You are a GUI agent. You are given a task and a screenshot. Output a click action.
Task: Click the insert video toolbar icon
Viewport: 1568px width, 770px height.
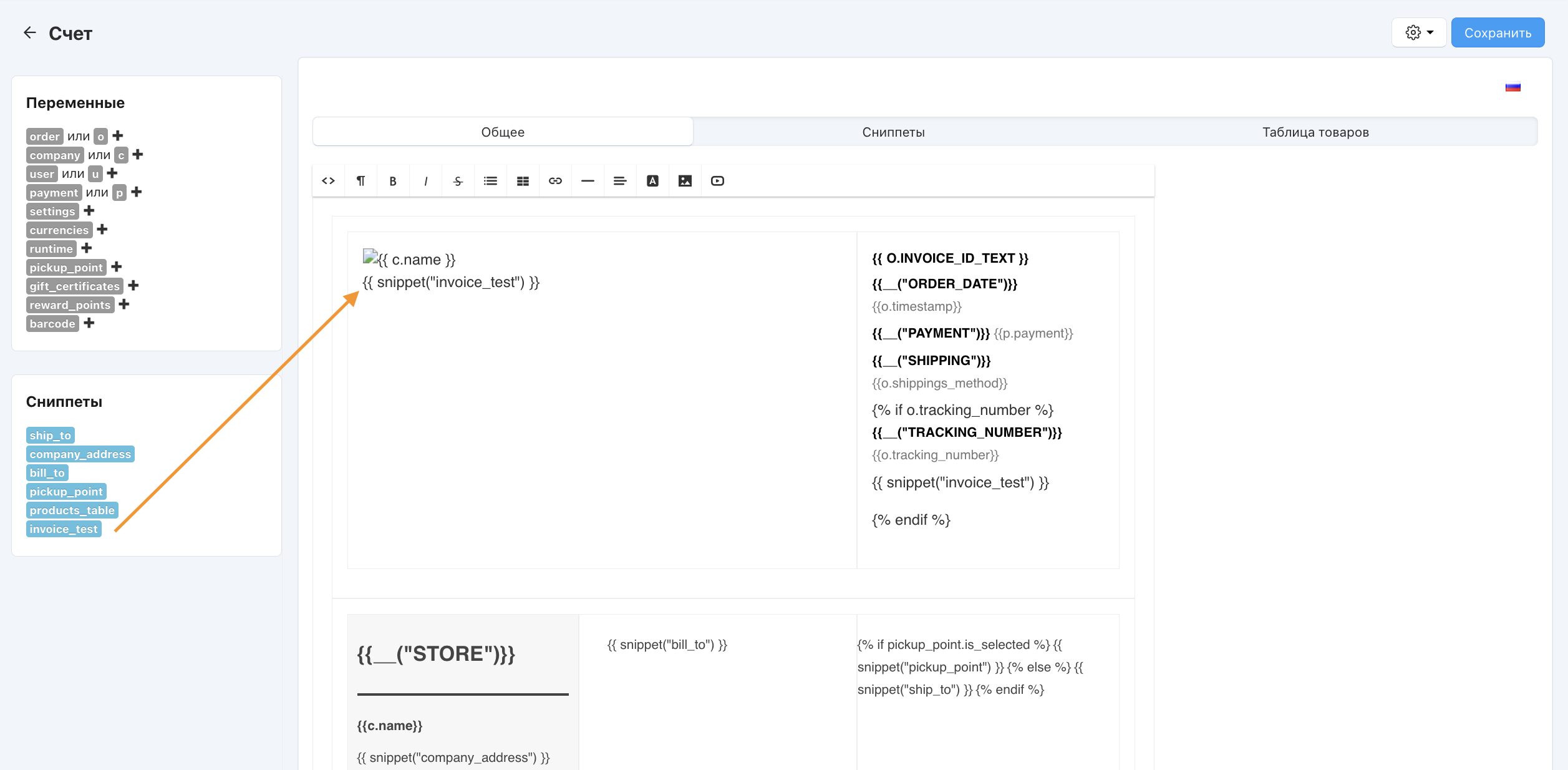point(717,181)
